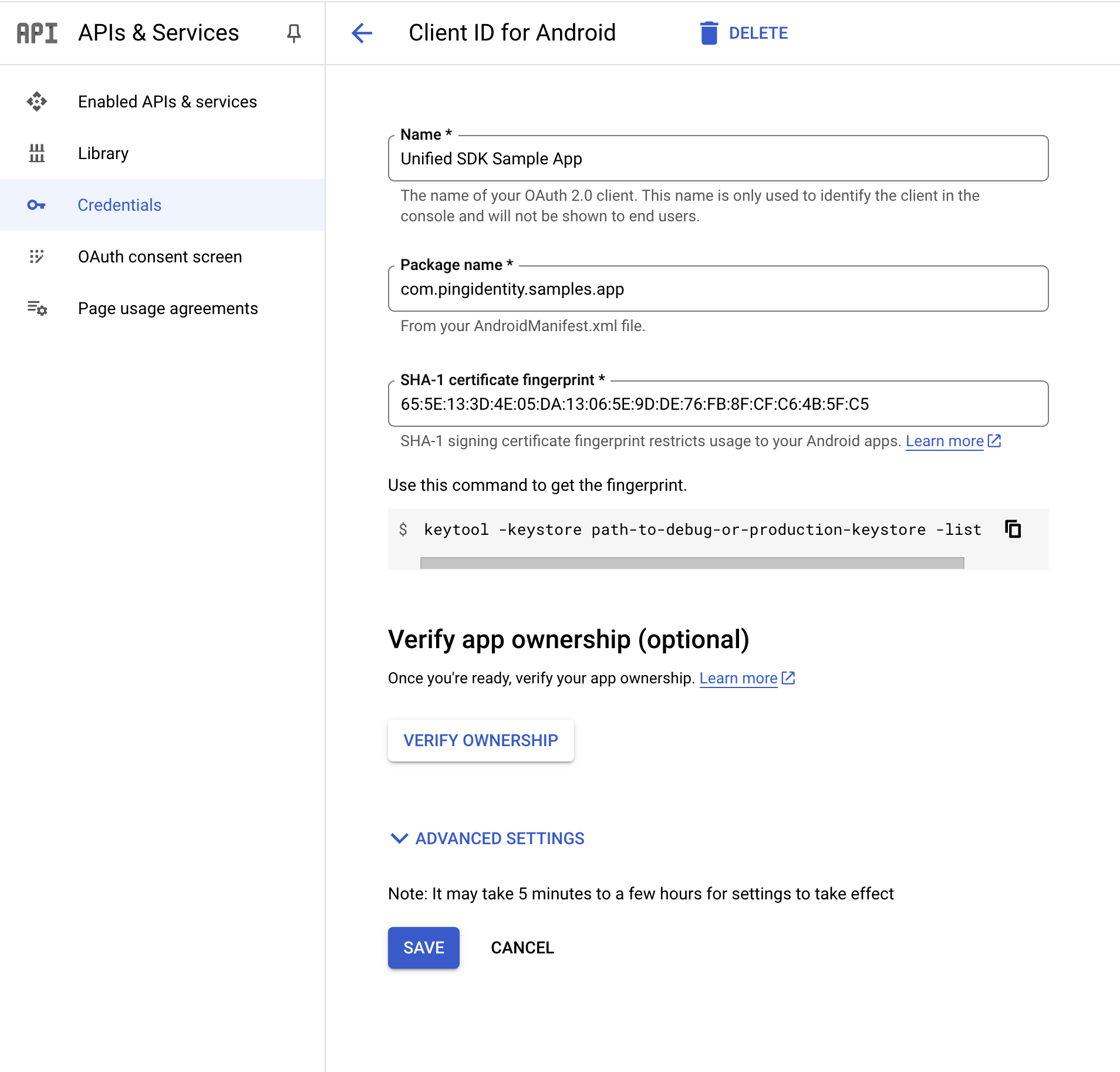
Task: Navigate to OAuth consent screen entry
Action: [160, 257]
